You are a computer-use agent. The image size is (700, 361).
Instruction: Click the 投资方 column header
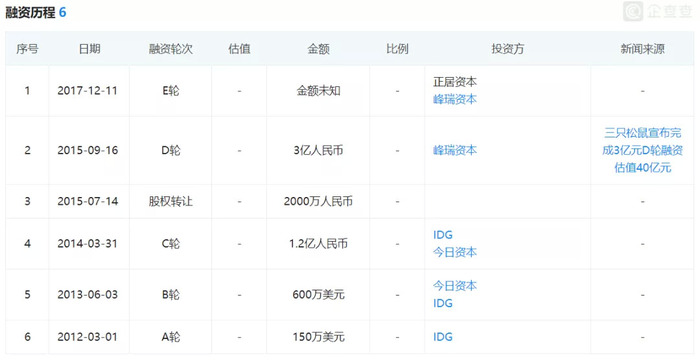508,49
